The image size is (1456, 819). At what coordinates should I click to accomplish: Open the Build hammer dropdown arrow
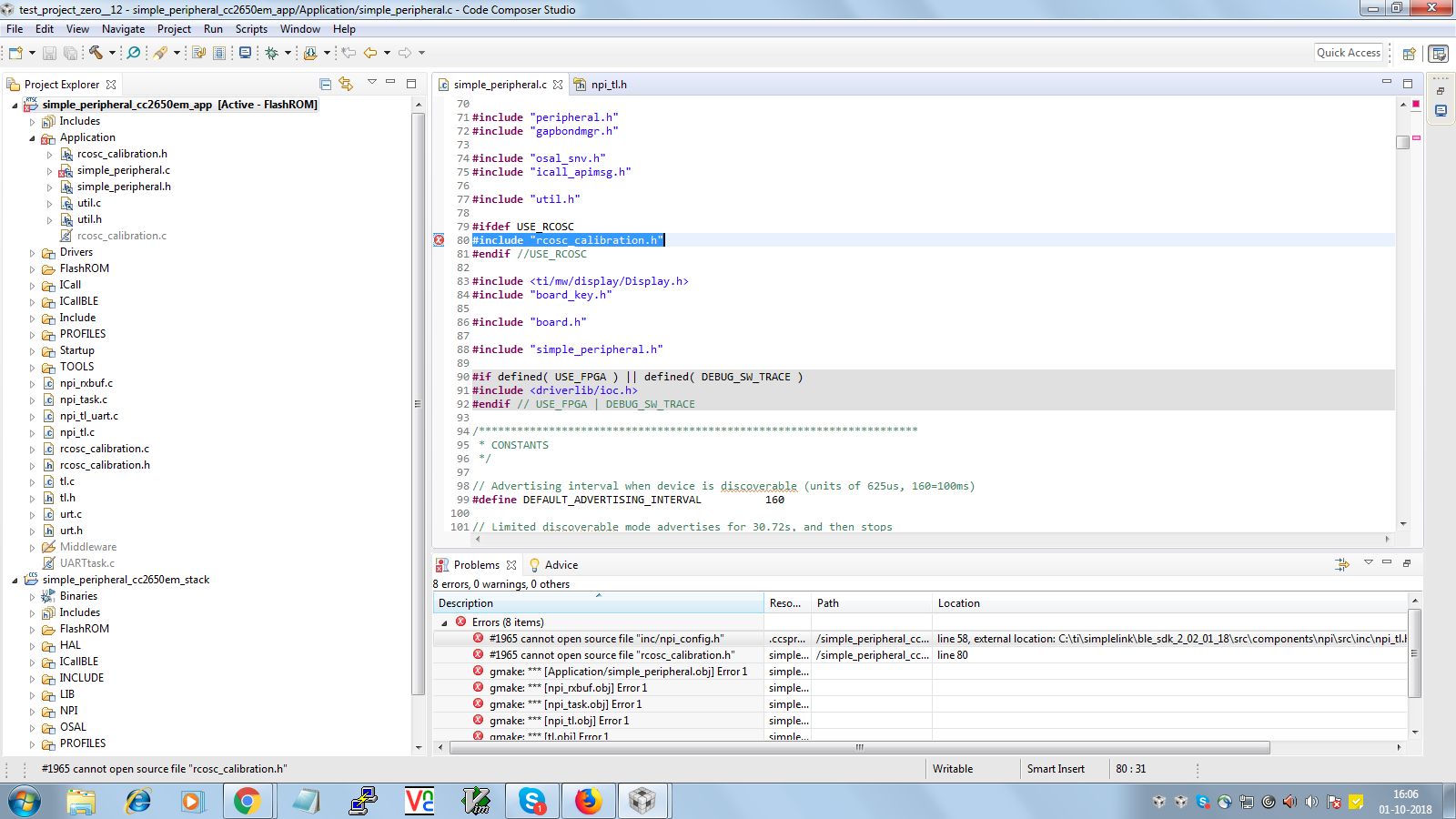(112, 53)
